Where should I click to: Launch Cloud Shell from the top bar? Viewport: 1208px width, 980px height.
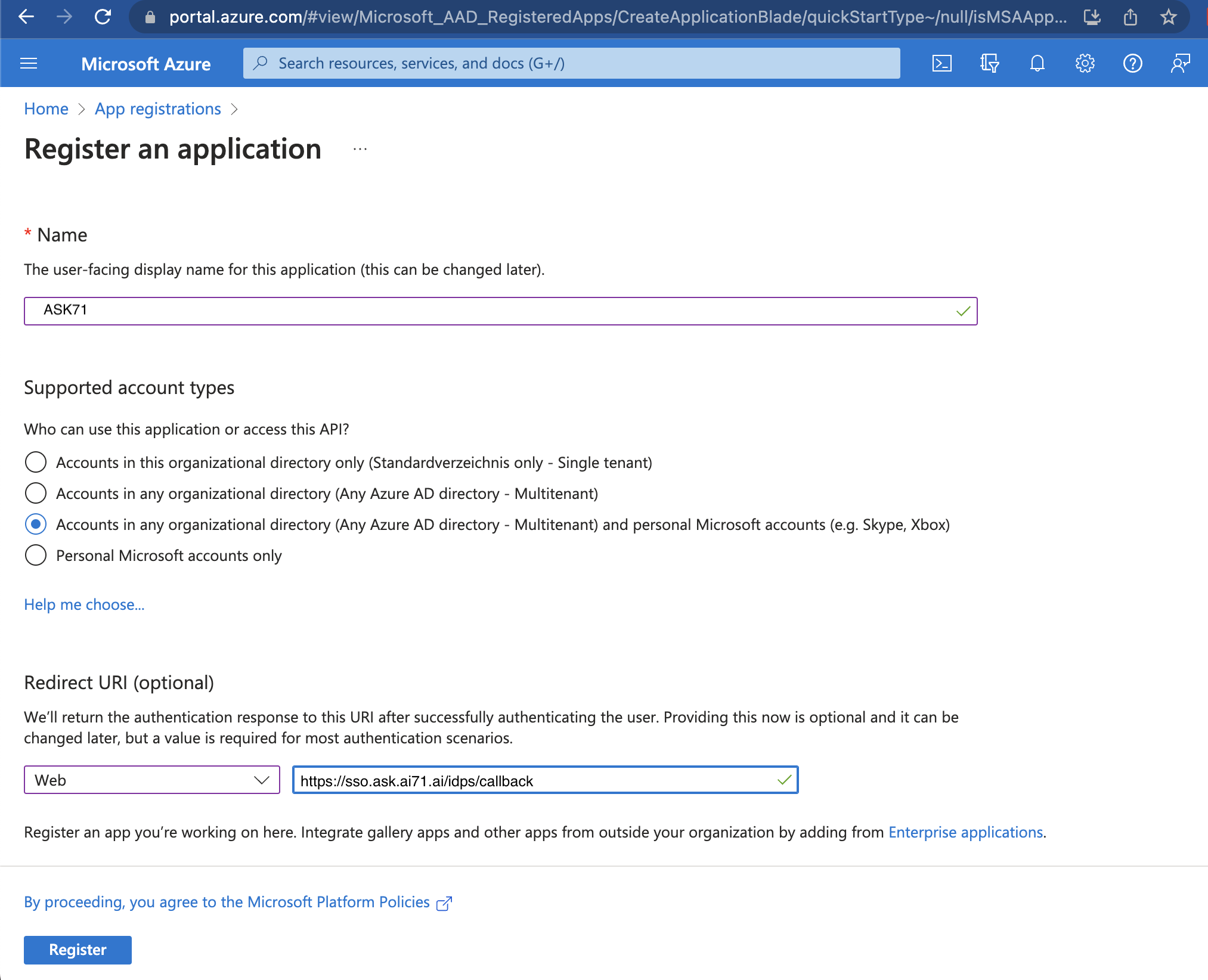tap(942, 63)
